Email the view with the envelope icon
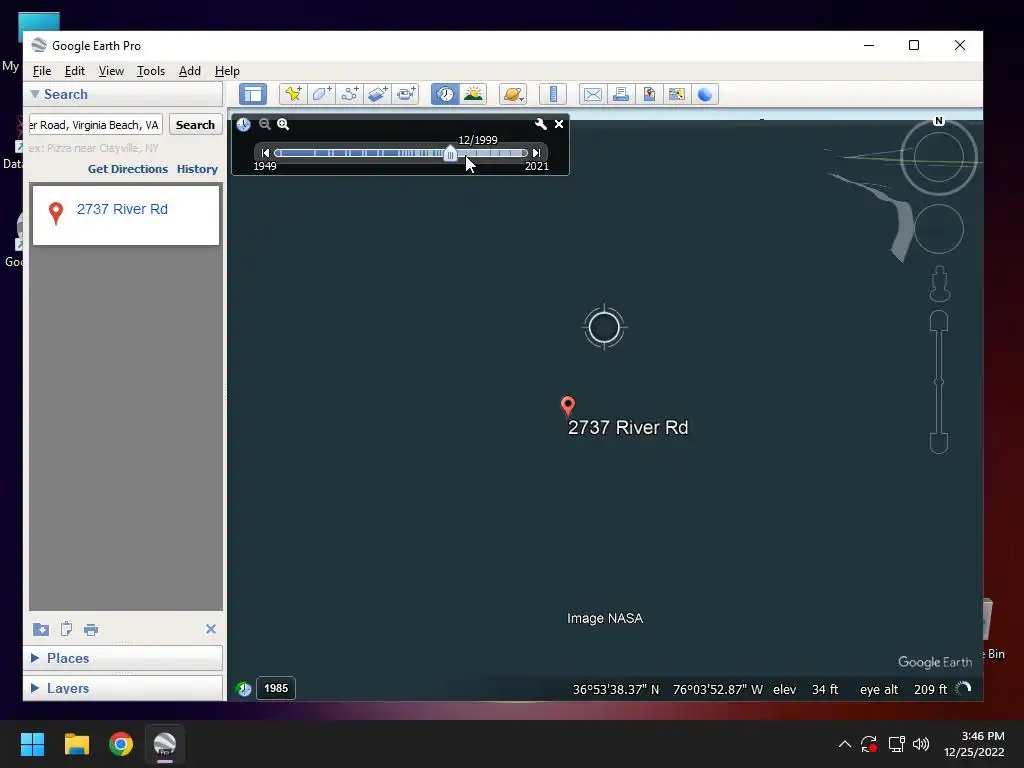The height and width of the screenshot is (768, 1024). (592, 94)
